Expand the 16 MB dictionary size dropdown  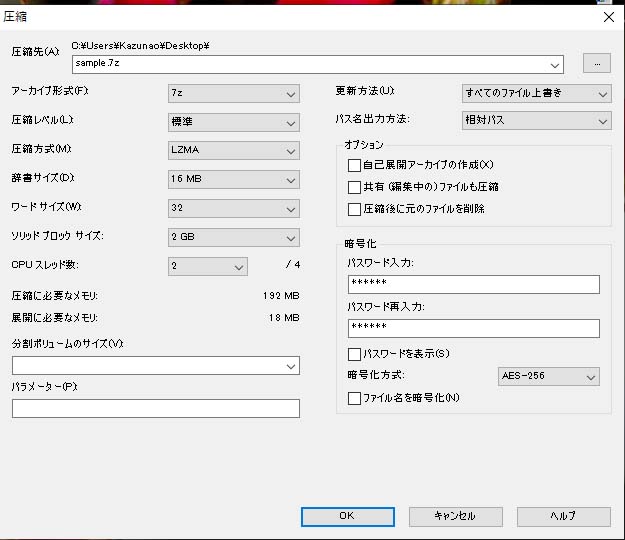click(x=234, y=181)
